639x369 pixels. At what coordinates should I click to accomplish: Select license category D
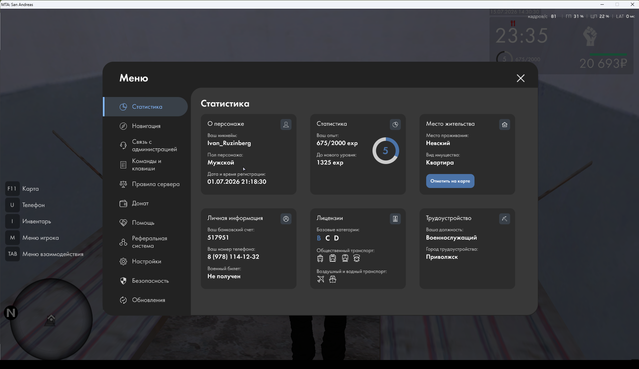tap(336, 238)
